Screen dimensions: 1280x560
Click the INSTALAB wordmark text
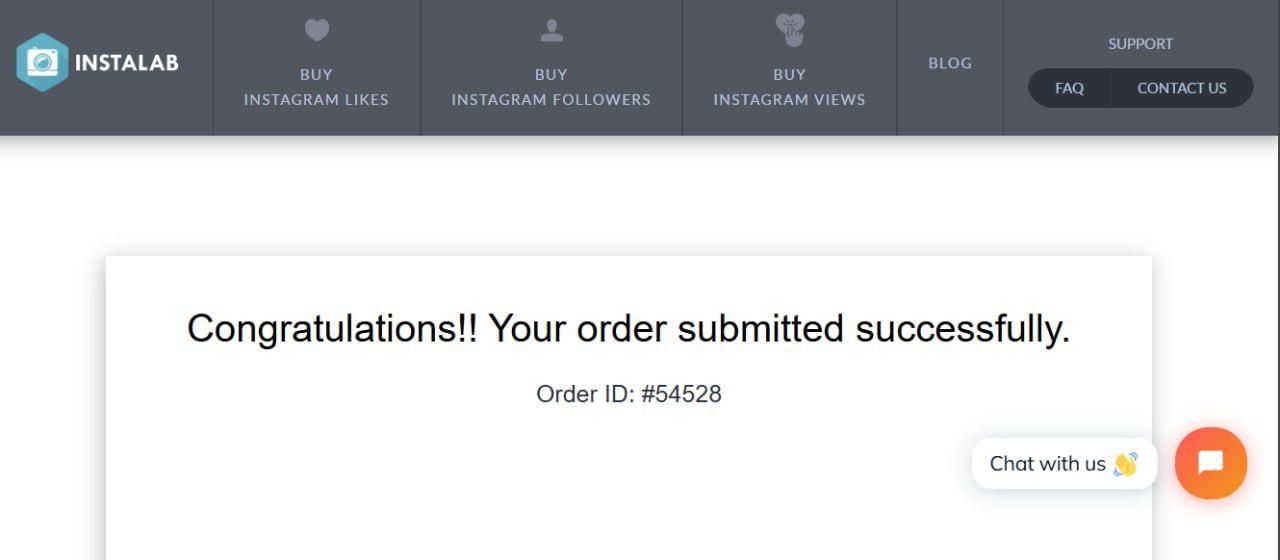click(126, 63)
